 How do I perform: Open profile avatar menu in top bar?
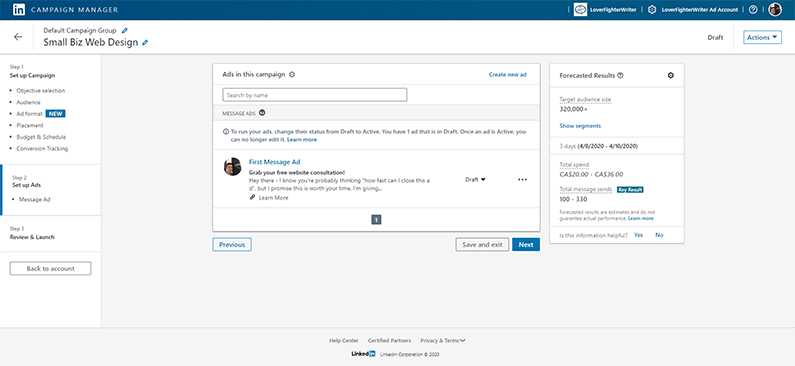click(775, 10)
